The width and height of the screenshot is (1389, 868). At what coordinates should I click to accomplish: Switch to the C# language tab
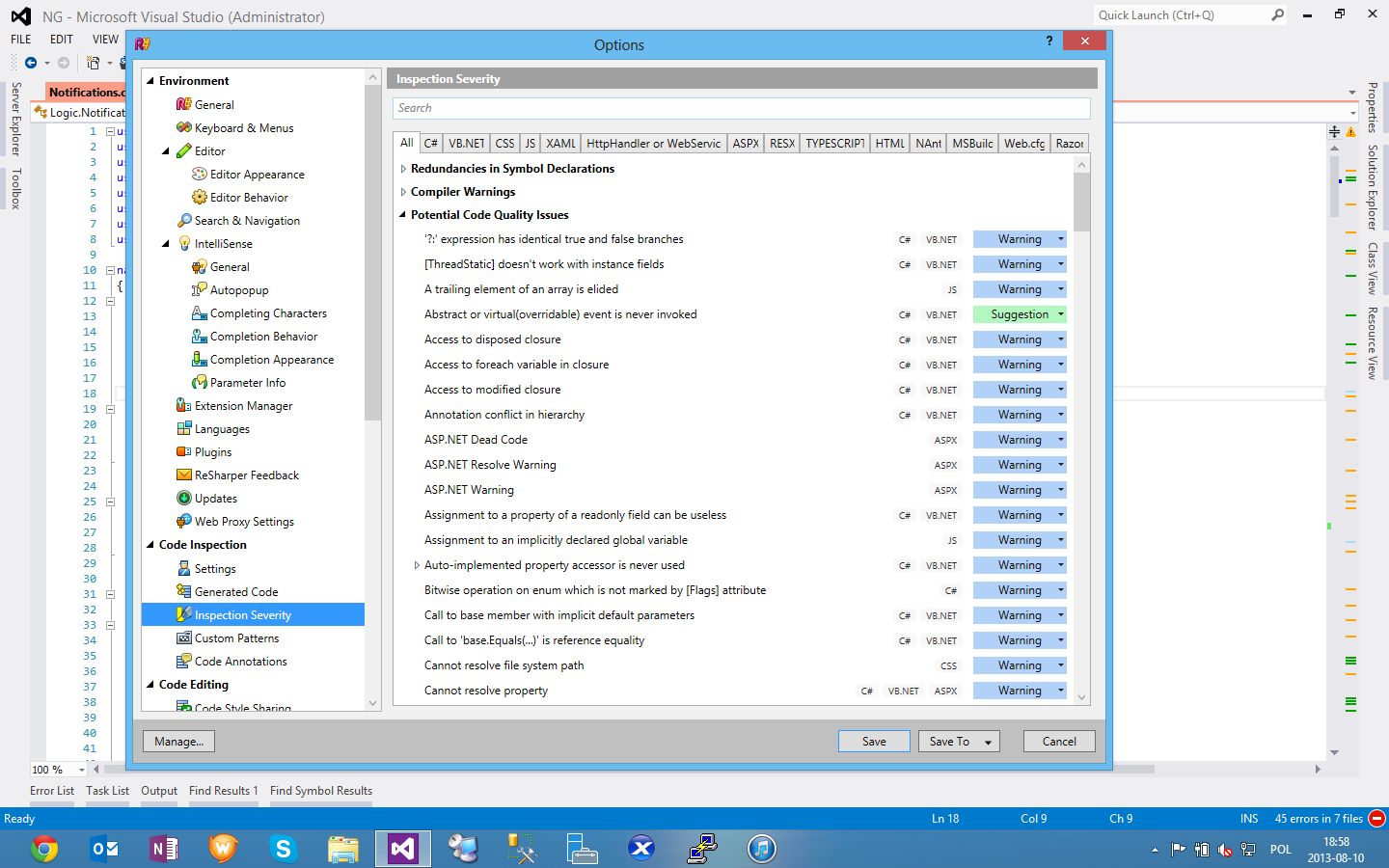[430, 143]
